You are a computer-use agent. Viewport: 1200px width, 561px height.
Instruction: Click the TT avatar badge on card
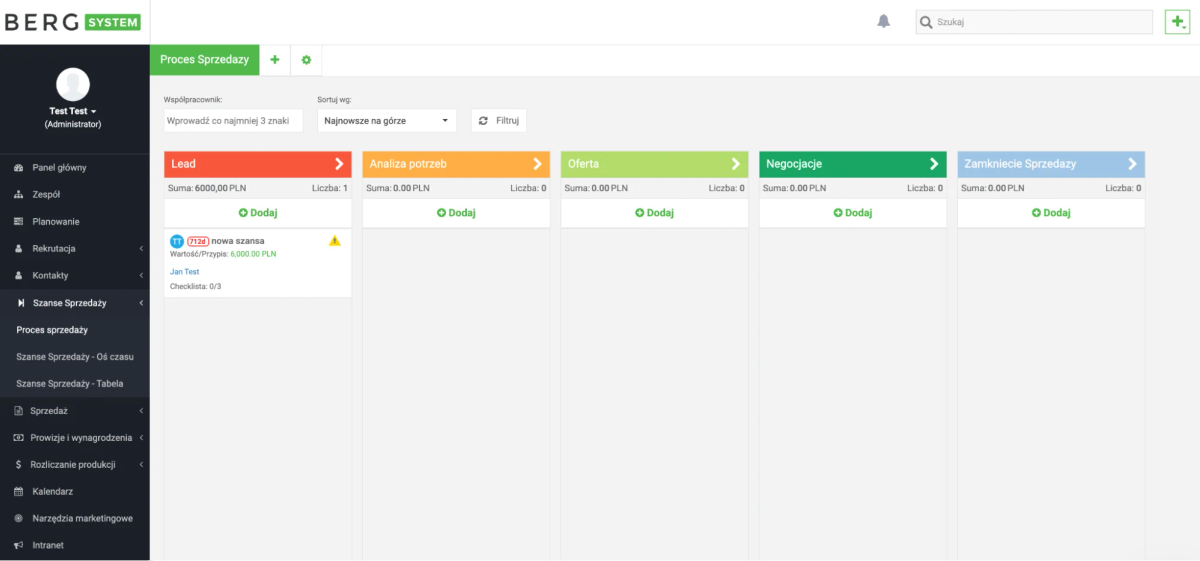point(177,241)
